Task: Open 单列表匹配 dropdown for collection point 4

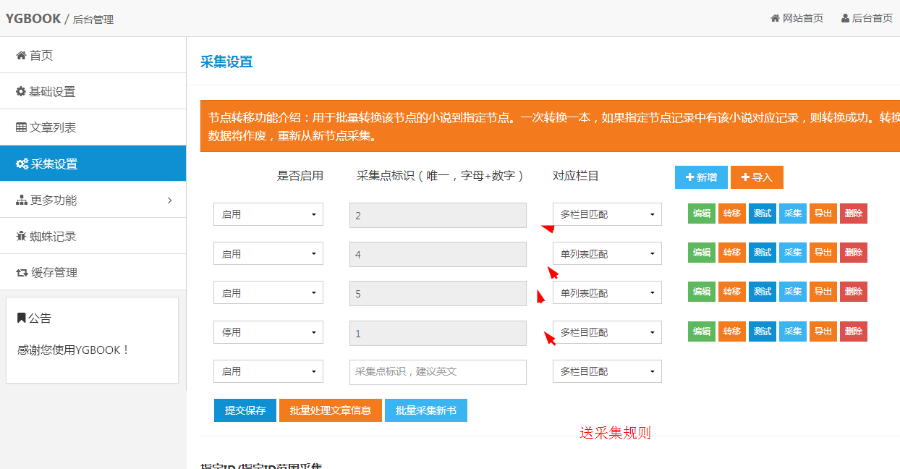Action: click(607, 254)
